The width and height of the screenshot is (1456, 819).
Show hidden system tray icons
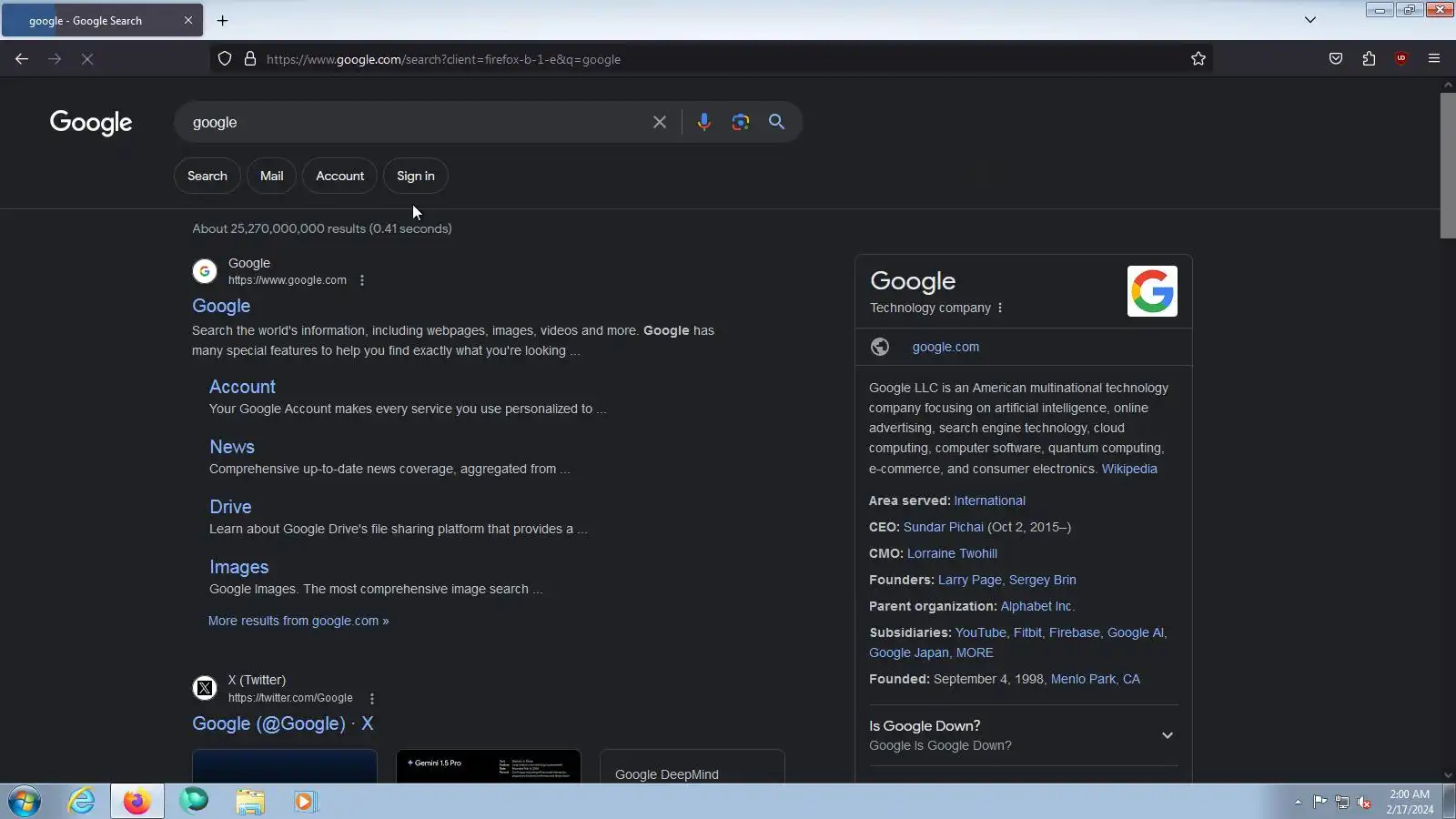[x=1298, y=802]
